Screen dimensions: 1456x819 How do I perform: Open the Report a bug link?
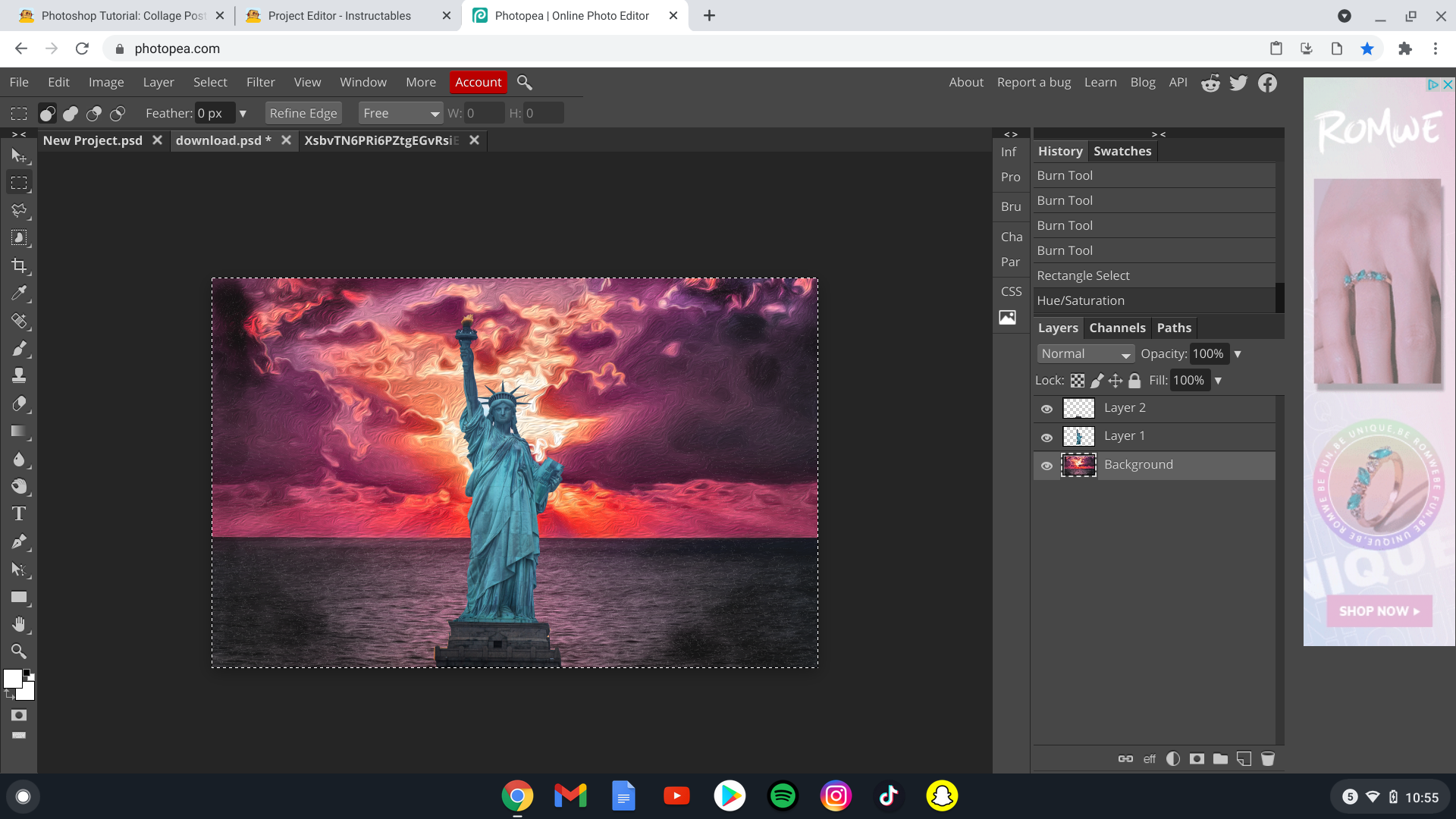pyautogui.click(x=1034, y=82)
